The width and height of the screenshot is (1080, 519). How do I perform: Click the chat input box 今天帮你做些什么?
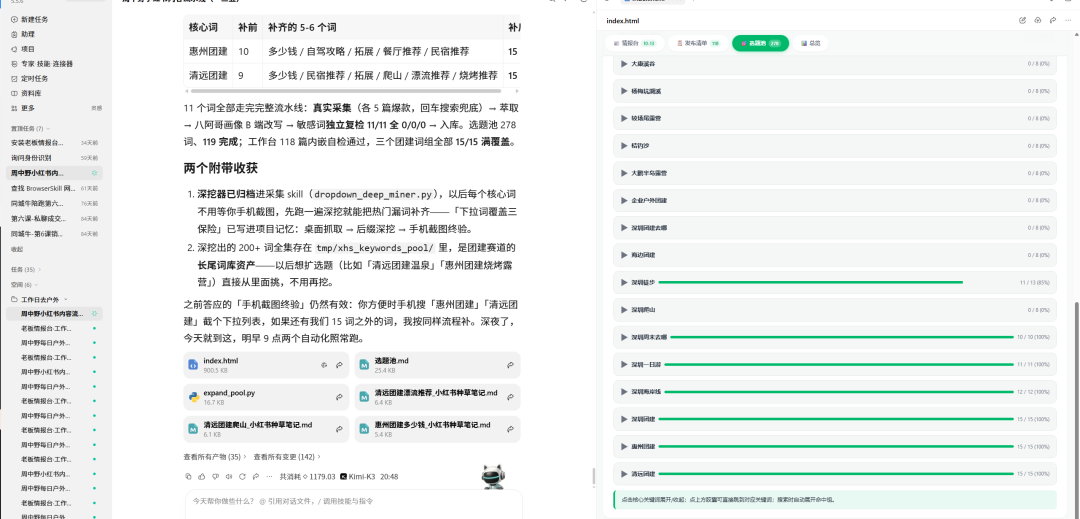point(353,504)
